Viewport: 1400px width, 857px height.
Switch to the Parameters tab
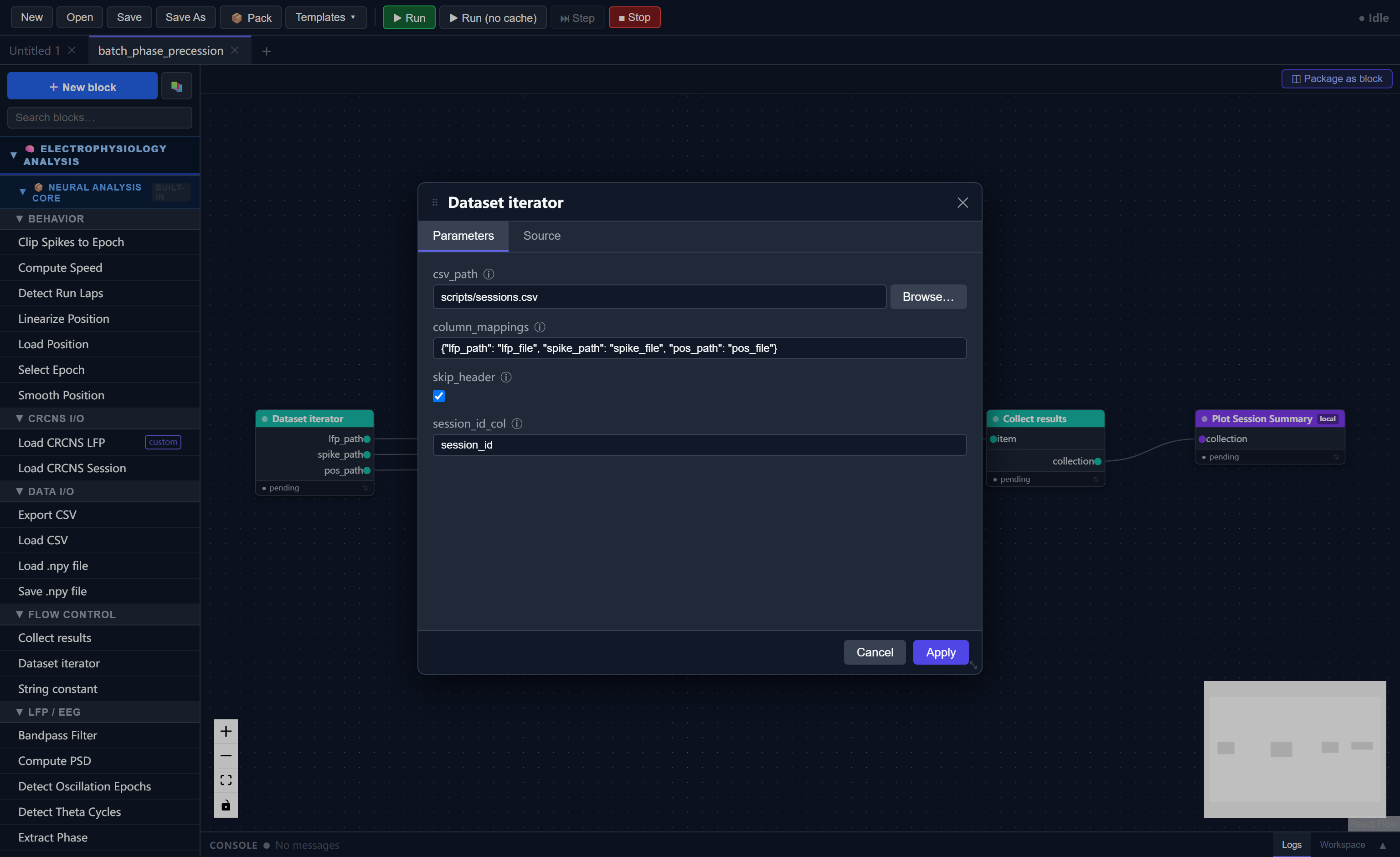(x=463, y=236)
